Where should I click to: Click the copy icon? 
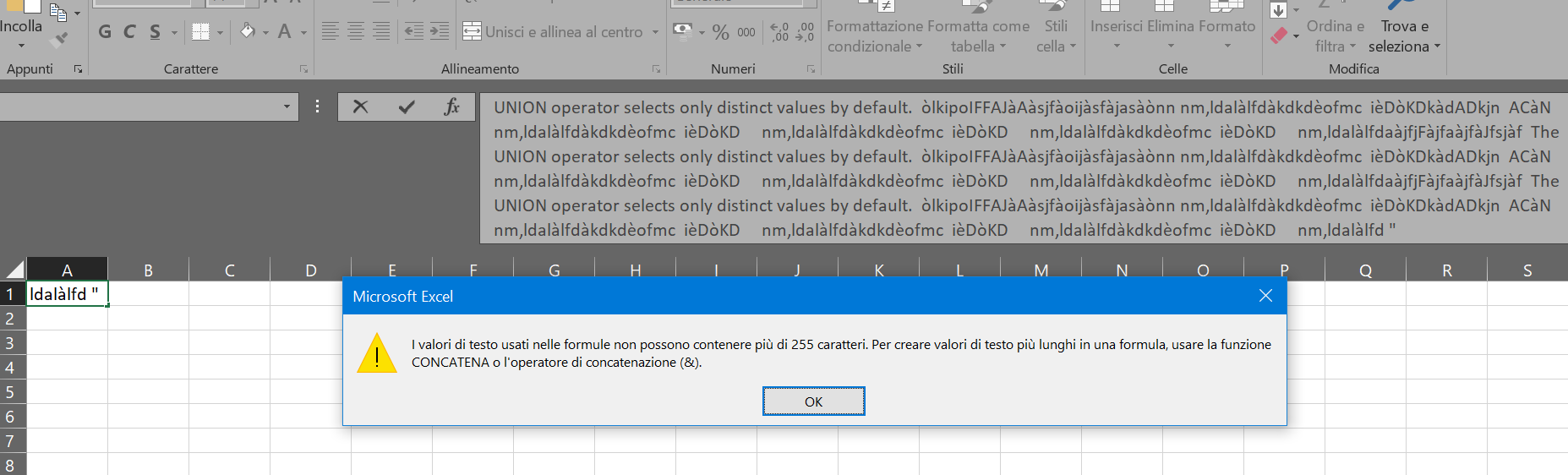coord(57,12)
